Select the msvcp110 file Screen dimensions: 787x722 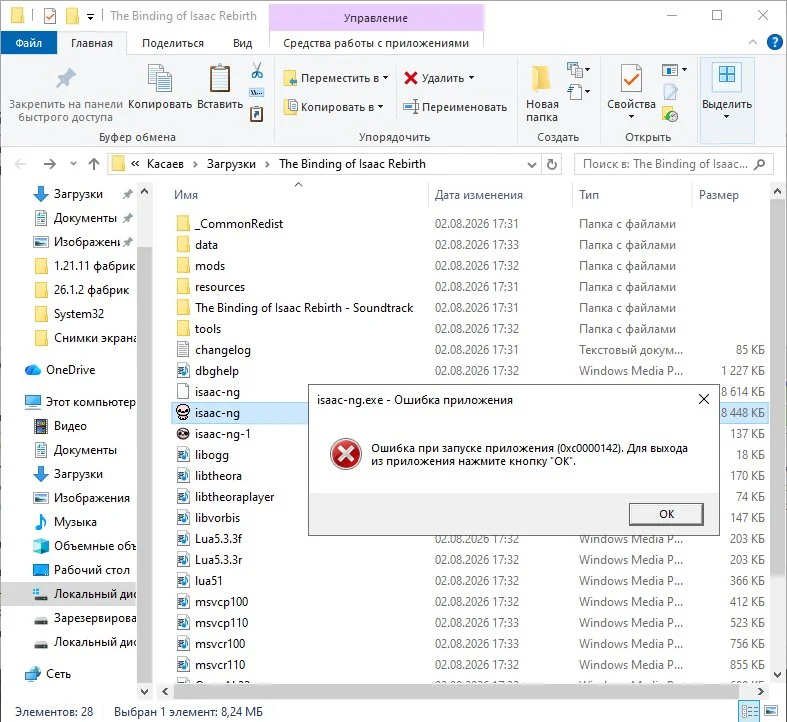click(221, 623)
